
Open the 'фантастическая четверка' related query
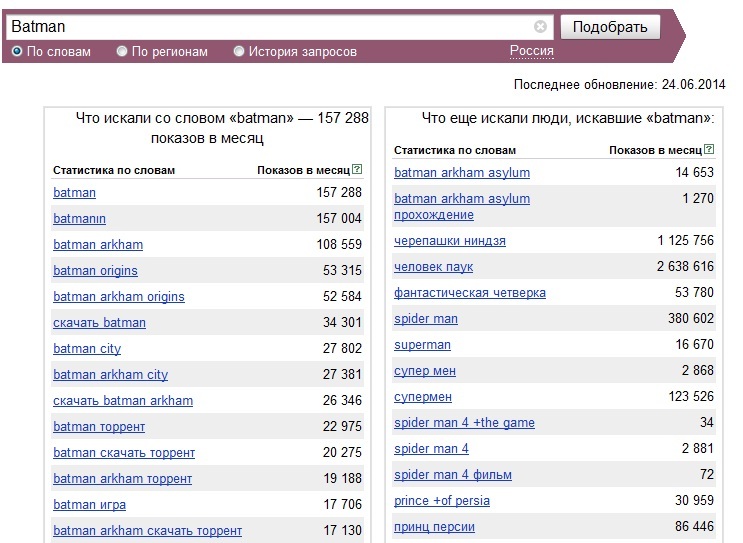click(x=470, y=293)
